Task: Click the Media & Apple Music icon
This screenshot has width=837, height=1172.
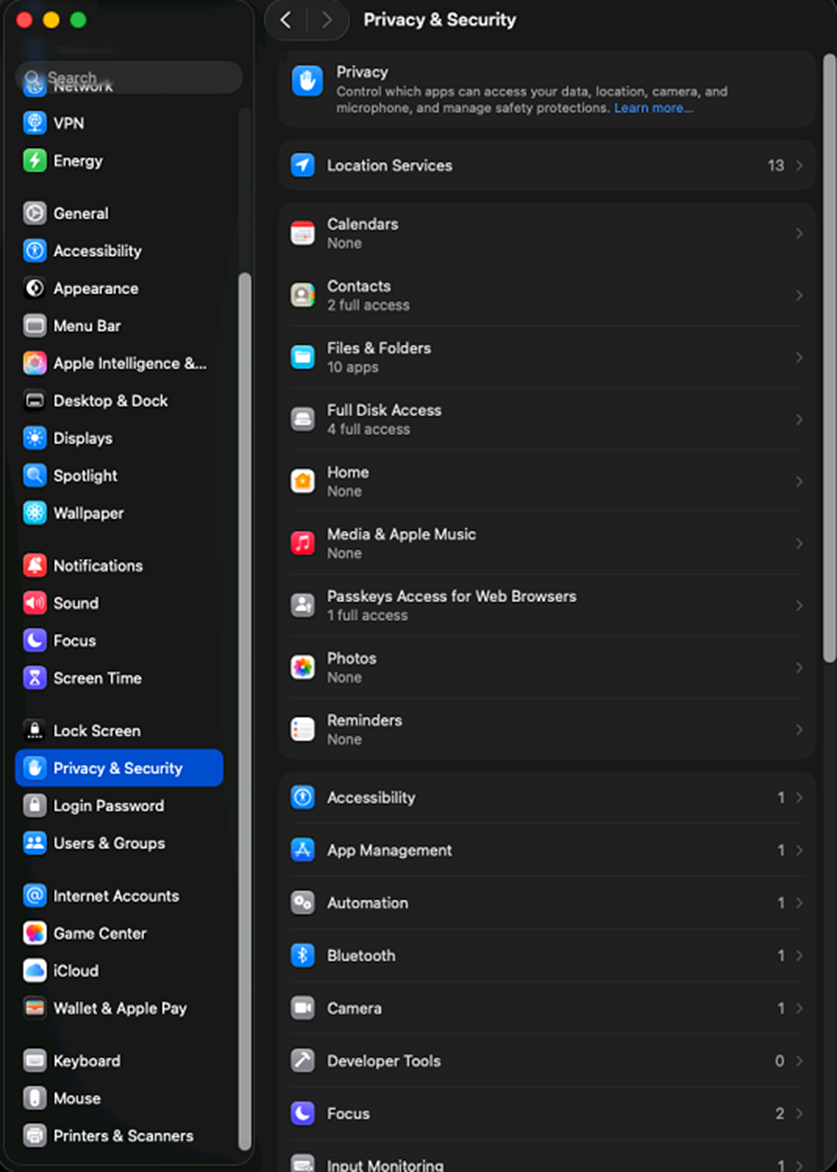Action: coord(302,544)
